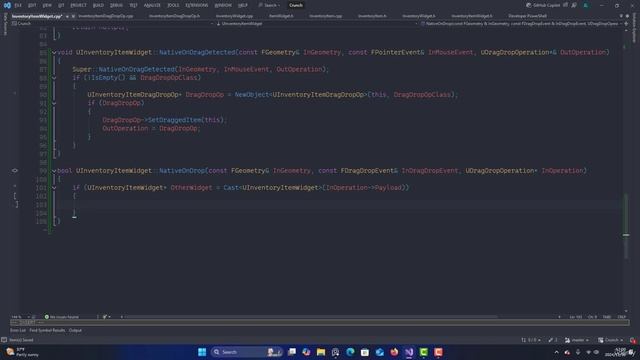Open the zoom level dropdown
The image size is (640, 360).
(20, 317)
